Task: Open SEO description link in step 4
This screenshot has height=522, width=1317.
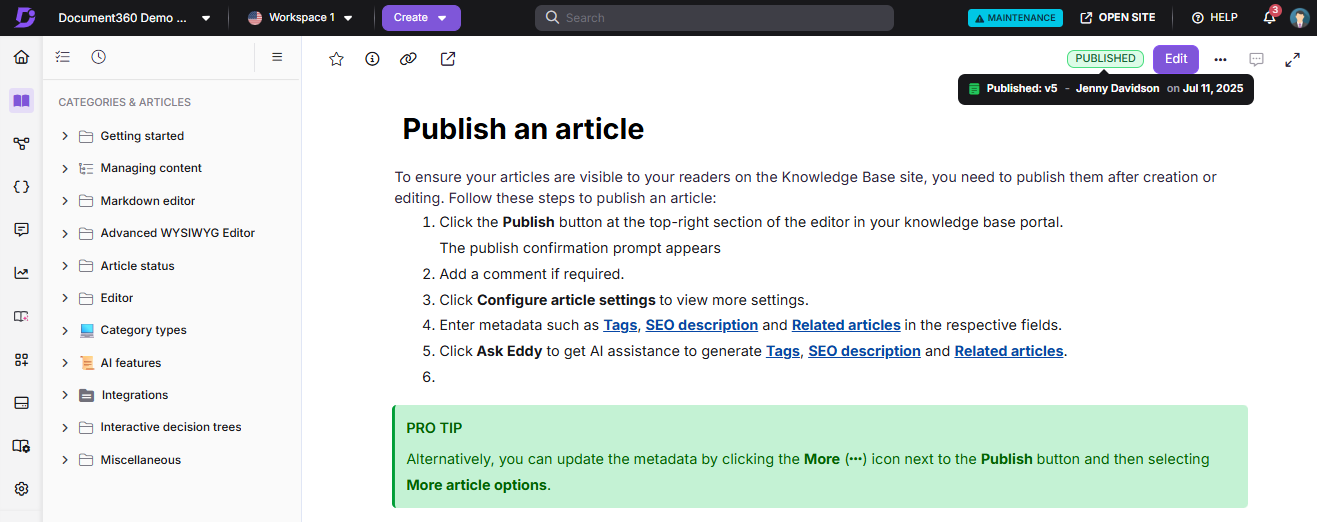Action: [x=701, y=325]
